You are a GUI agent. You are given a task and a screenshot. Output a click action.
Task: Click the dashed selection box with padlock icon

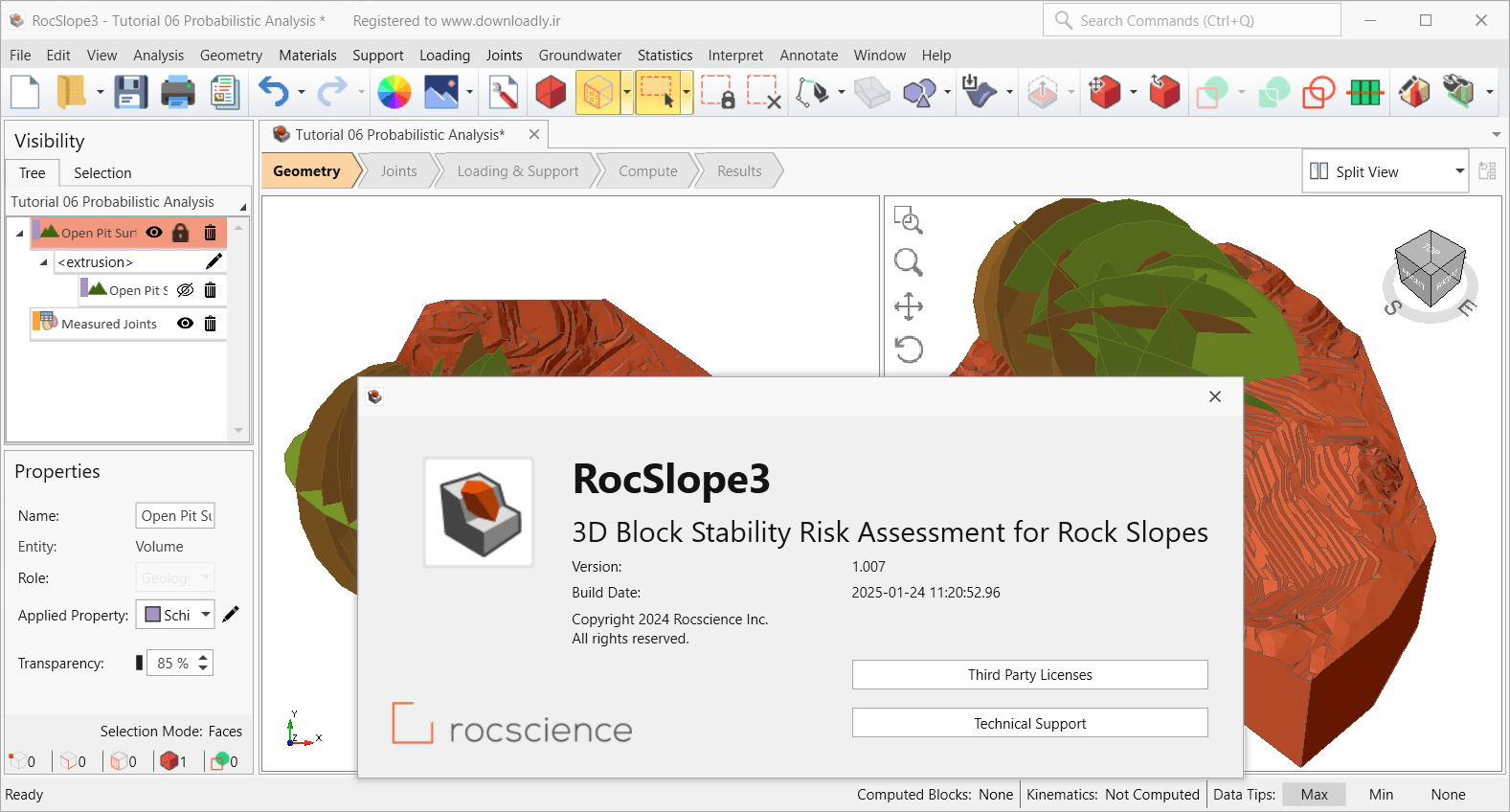point(718,93)
